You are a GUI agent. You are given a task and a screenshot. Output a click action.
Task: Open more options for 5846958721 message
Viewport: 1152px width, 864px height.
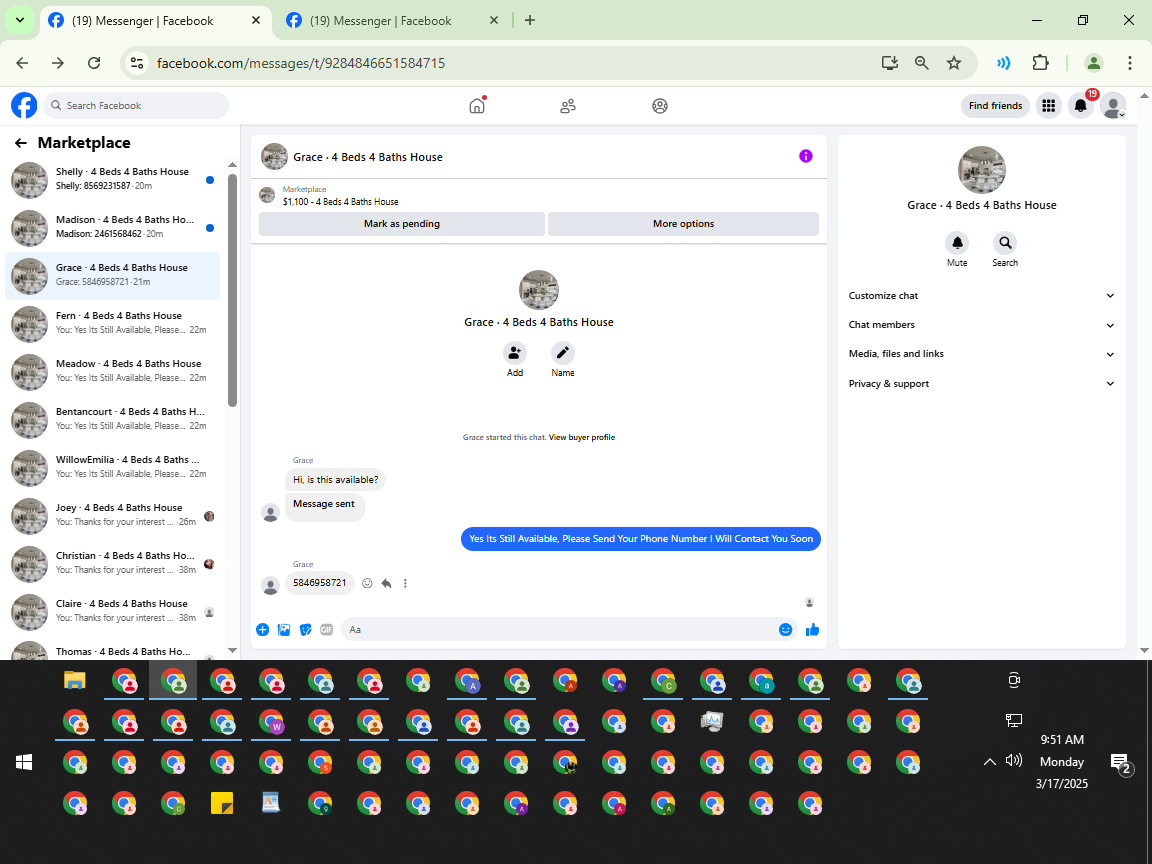pyautogui.click(x=405, y=583)
